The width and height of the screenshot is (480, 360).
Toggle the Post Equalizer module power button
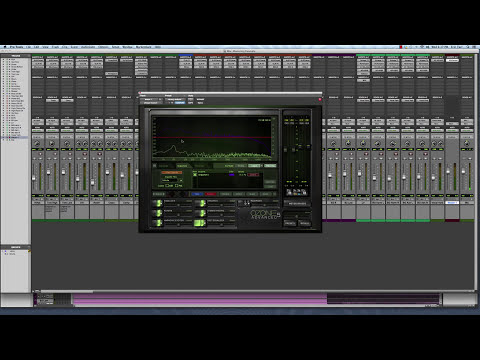click(200, 223)
